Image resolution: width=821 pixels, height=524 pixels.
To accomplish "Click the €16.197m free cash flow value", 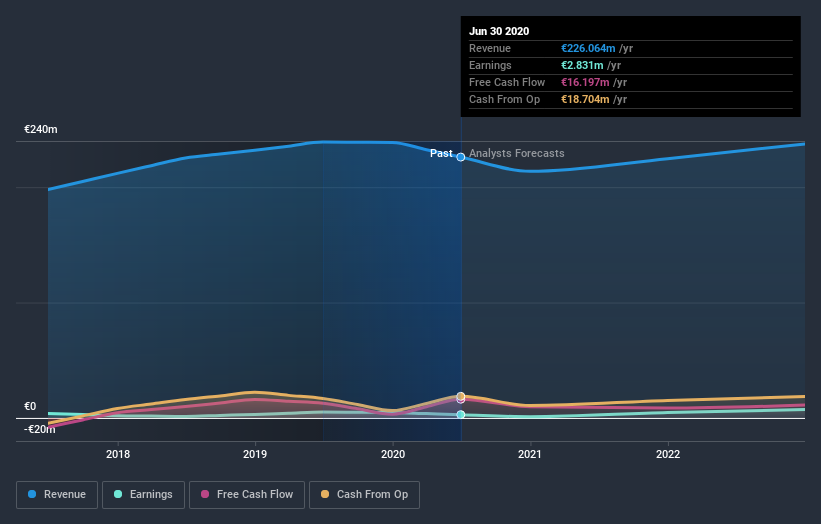I will 585,82.
